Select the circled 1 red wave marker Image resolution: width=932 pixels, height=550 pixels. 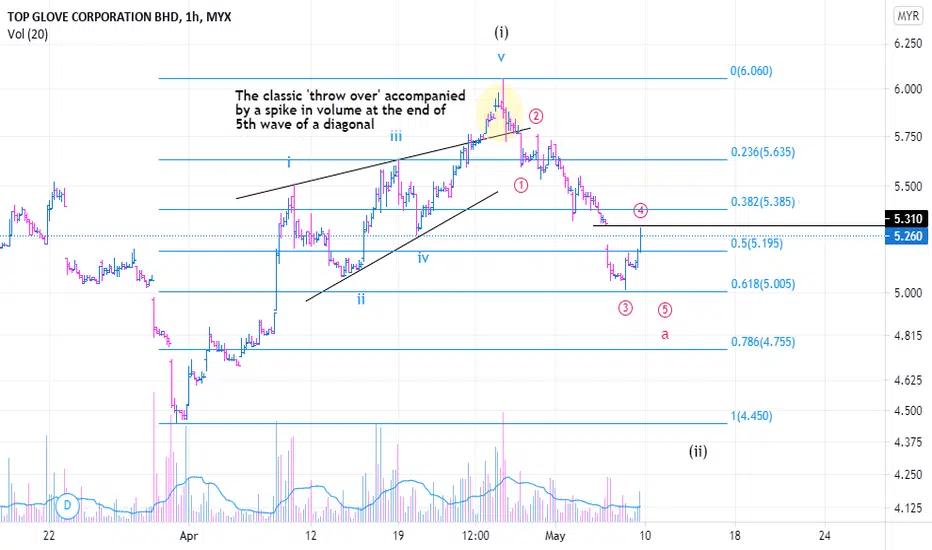[x=521, y=186]
